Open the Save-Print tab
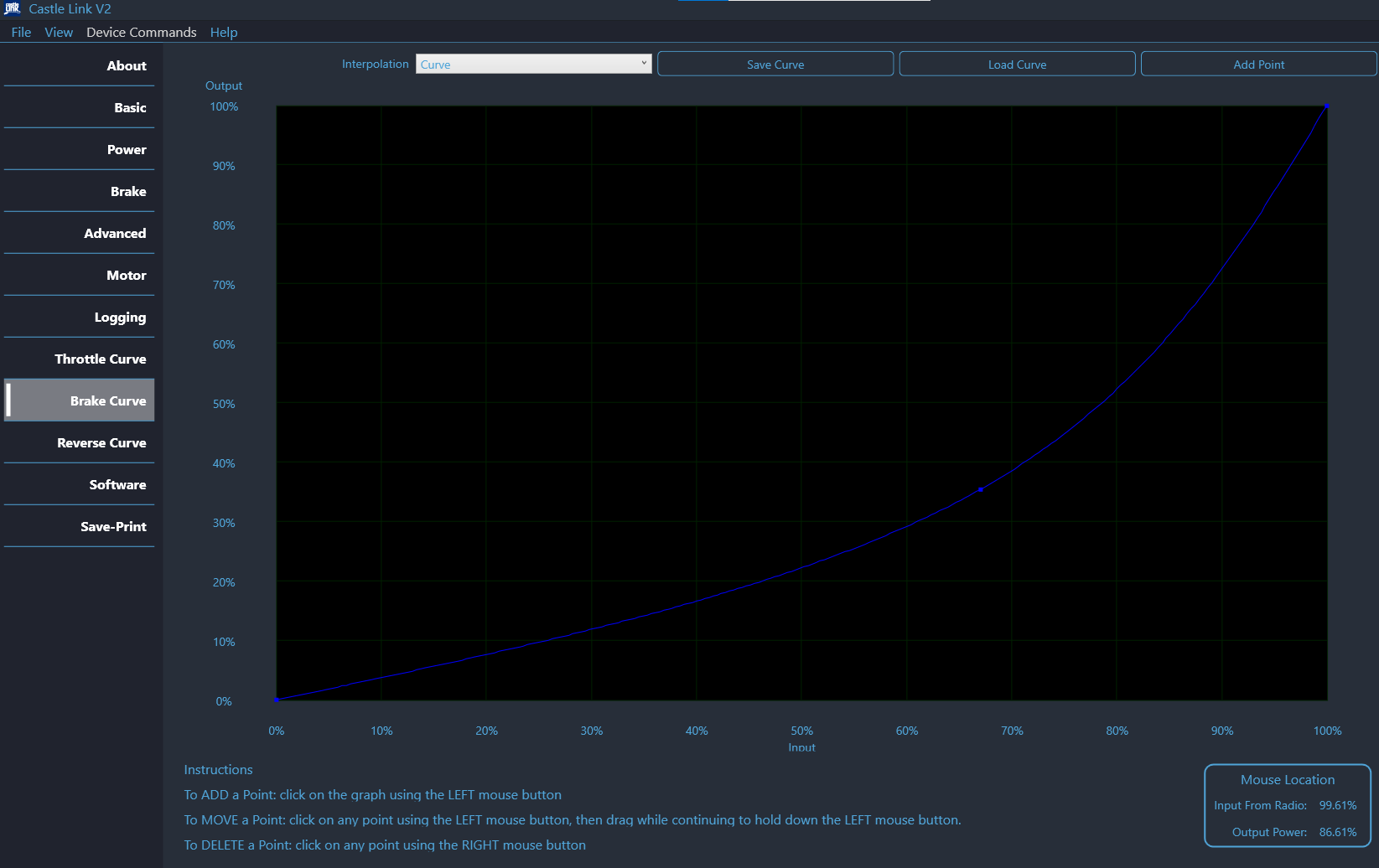Image resolution: width=1379 pixels, height=868 pixels. pos(79,526)
